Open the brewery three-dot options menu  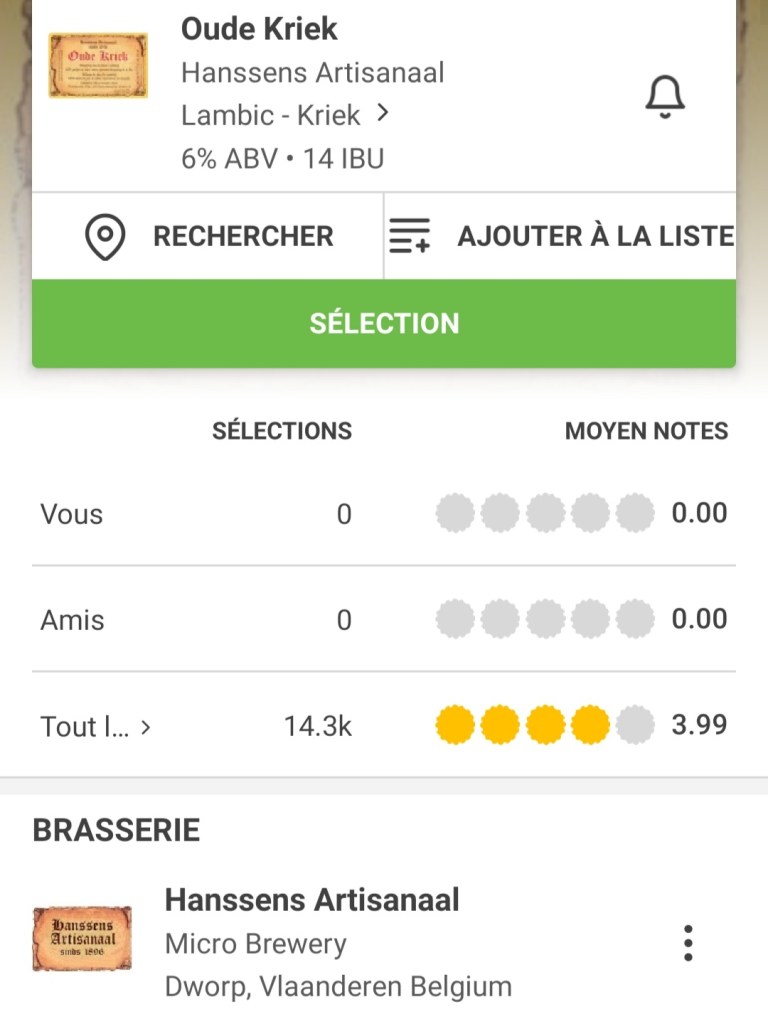[x=687, y=943]
